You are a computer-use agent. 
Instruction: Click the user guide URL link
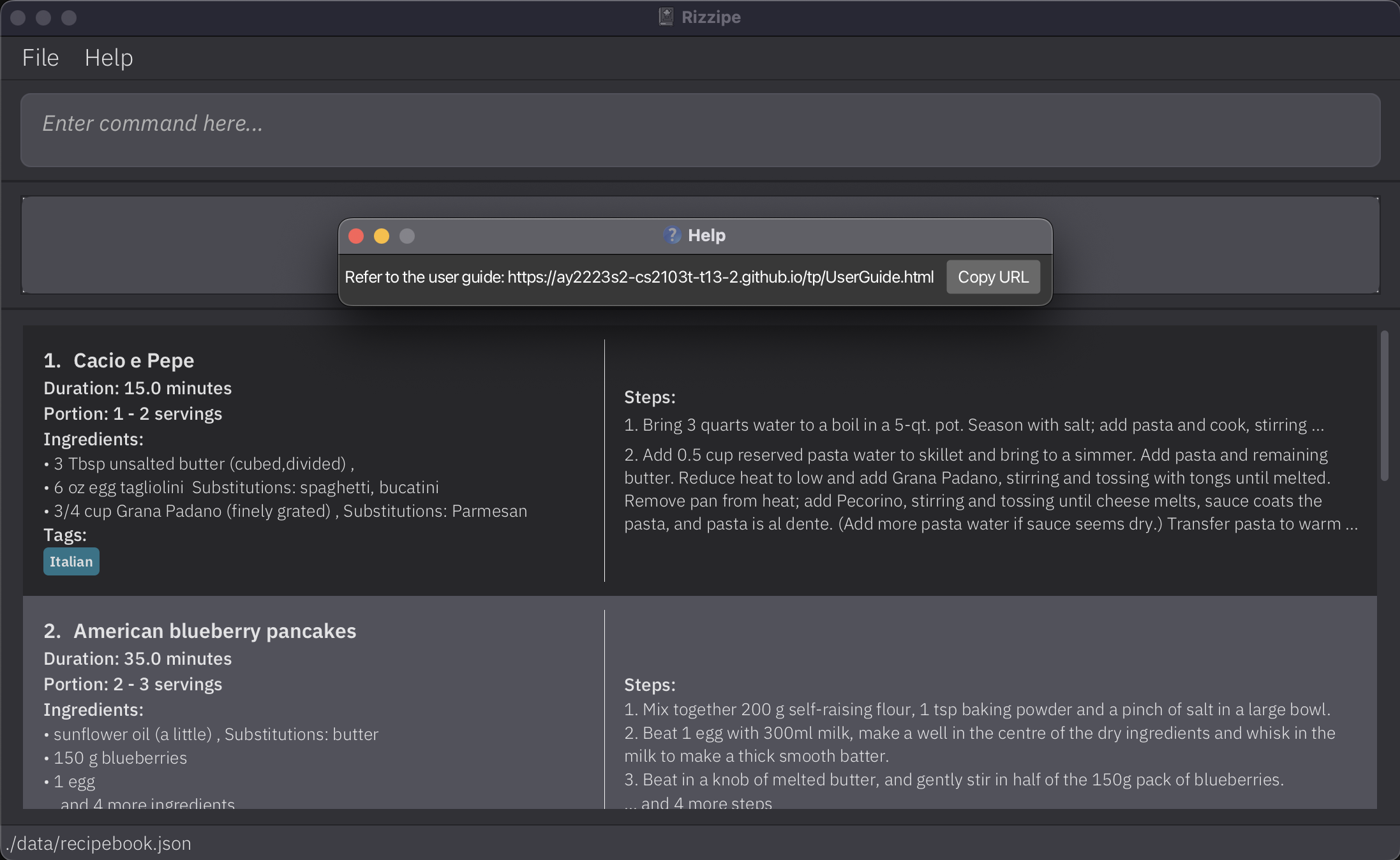[719, 277]
